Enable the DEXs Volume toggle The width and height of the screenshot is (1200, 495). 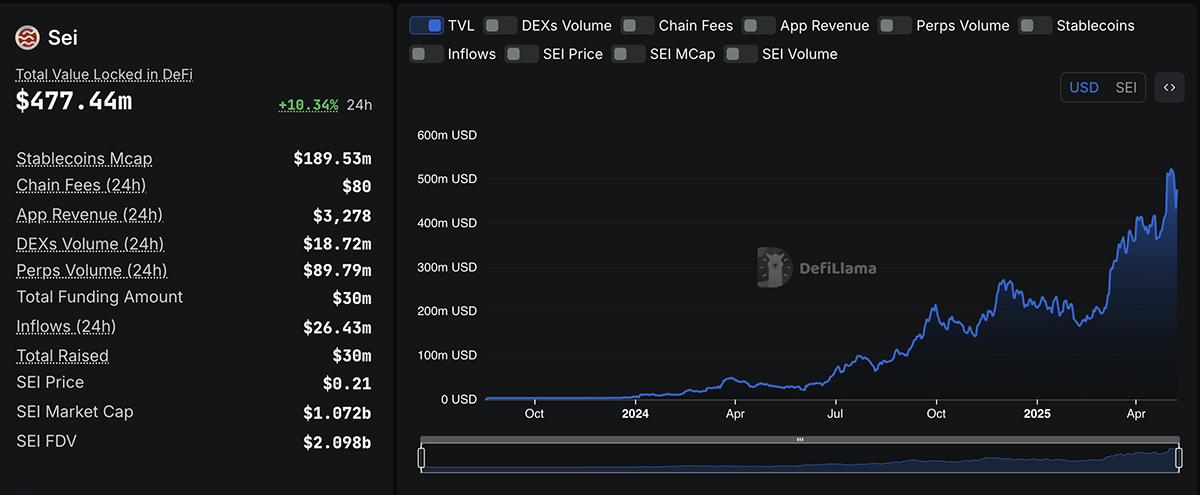(500, 25)
